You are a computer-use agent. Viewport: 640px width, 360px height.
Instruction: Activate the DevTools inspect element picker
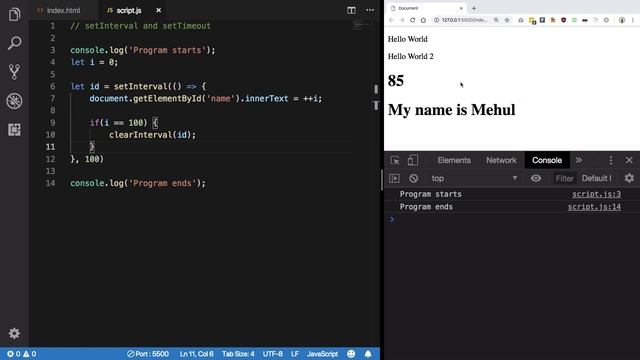click(395, 160)
